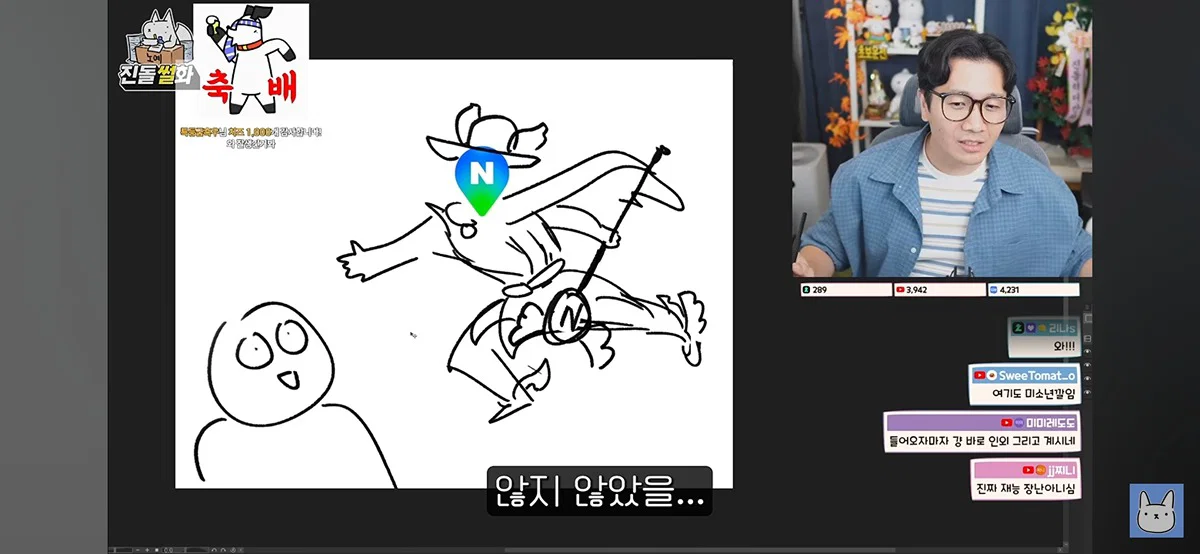Click the donation thank-you text under 축배 image
Image resolution: width=1200 pixels, height=554 pixels.
coord(250,137)
